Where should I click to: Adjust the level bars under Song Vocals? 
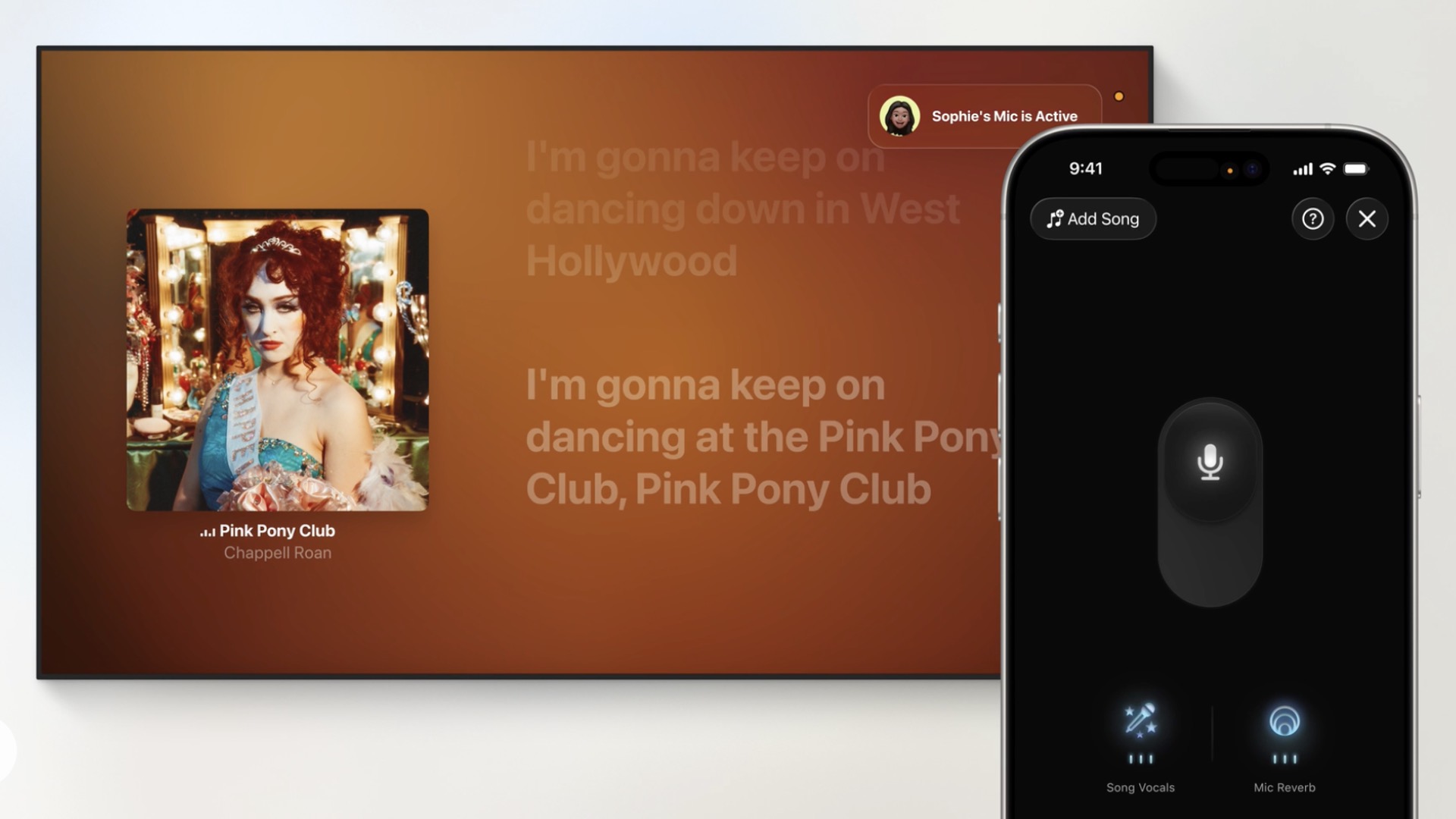(x=1140, y=759)
